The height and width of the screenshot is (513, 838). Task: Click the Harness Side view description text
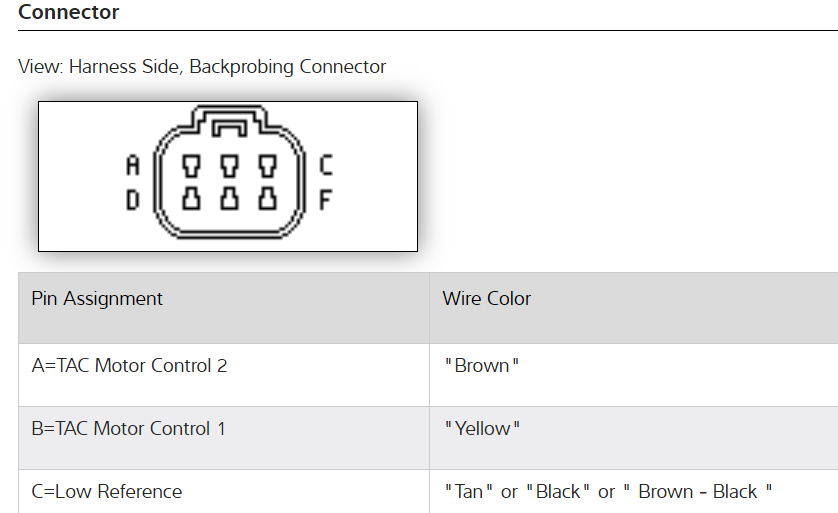coord(202,67)
